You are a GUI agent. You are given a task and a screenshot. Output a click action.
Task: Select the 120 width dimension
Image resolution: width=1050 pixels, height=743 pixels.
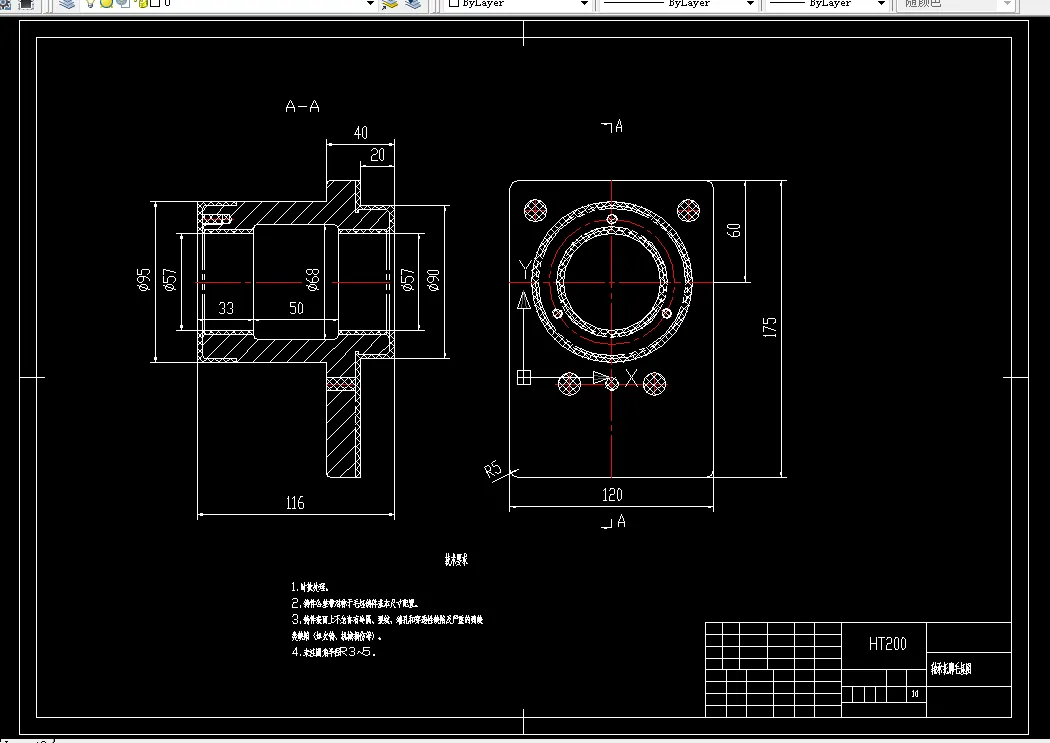(612, 495)
